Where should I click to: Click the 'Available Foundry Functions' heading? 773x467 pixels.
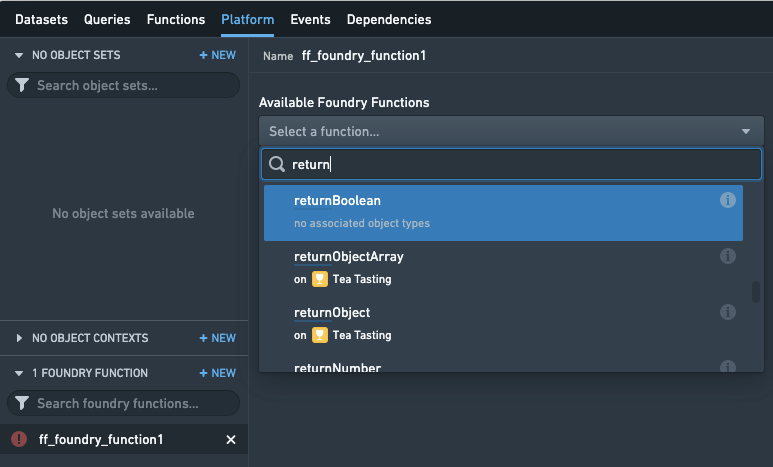(344, 103)
